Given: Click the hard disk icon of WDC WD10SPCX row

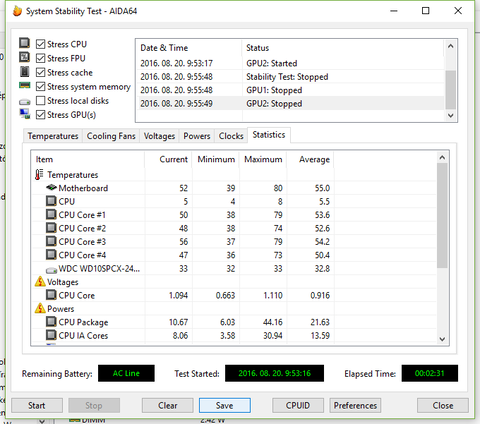Looking at the screenshot, I should (x=51, y=270).
